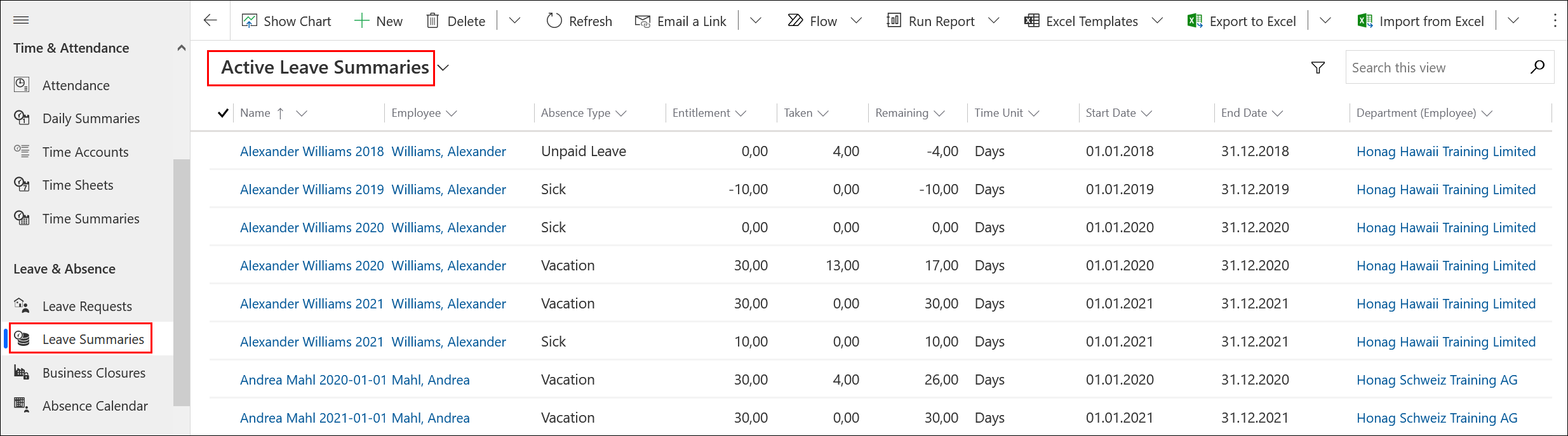Open Honag Schweiz Training AG link in last row

pos(1437,418)
